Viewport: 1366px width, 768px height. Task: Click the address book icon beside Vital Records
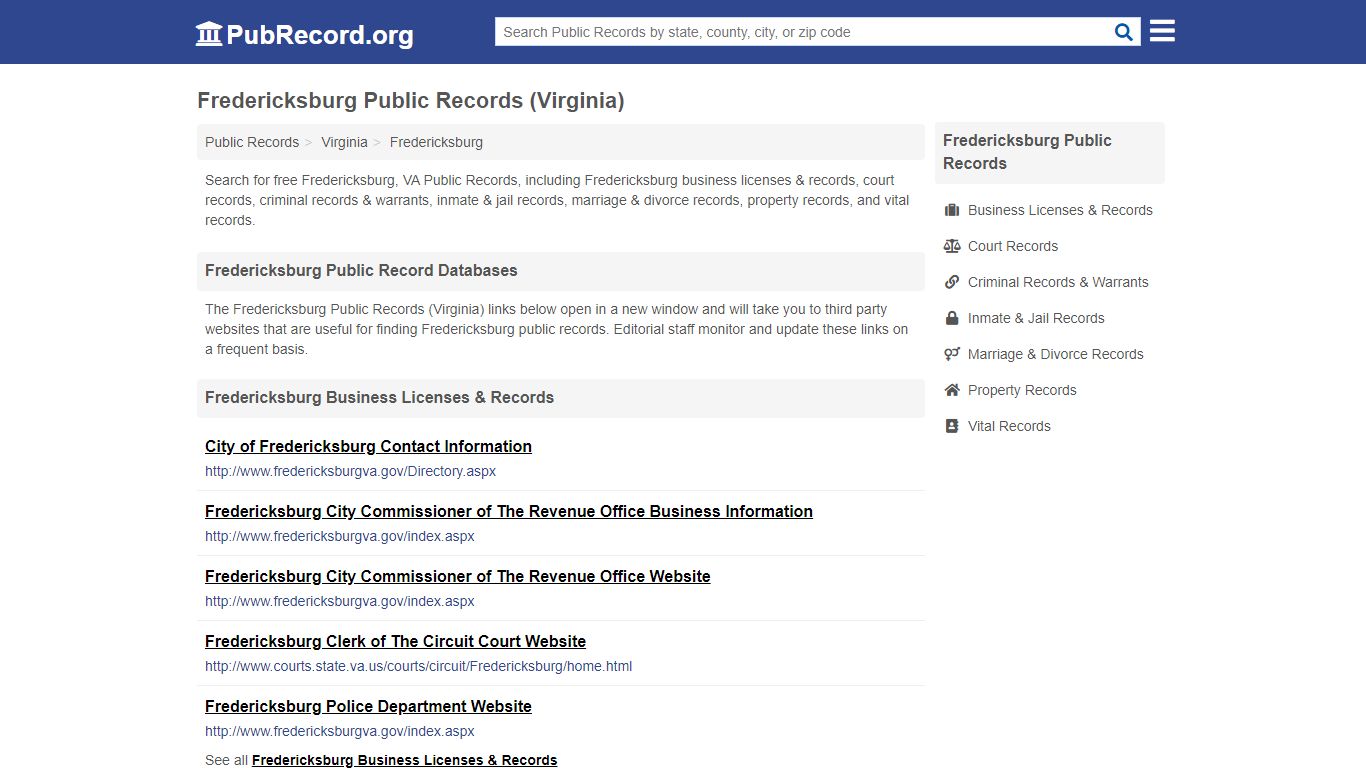952,426
